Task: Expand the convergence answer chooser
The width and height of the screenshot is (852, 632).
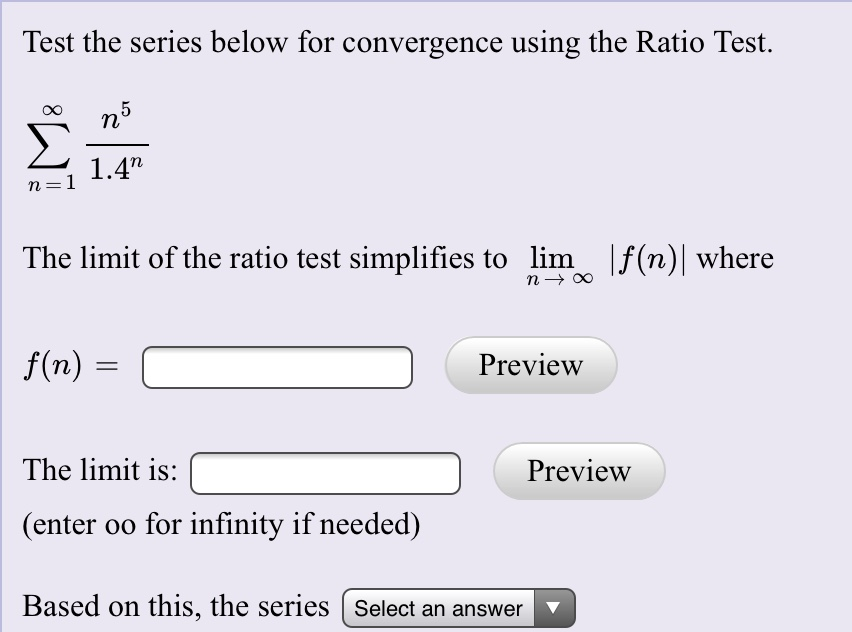Action: (455, 607)
